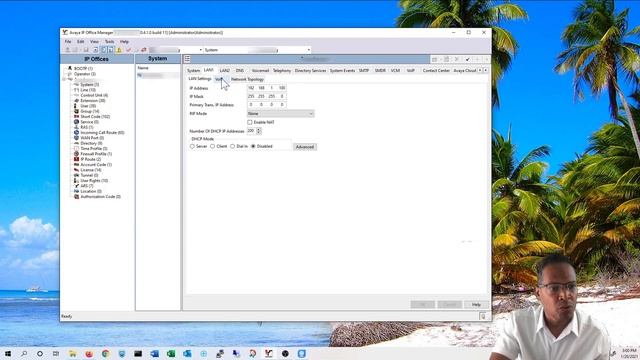Screen dimensions: 640x360
Task: Select the Server DHCP mode radio
Action: tap(192, 146)
